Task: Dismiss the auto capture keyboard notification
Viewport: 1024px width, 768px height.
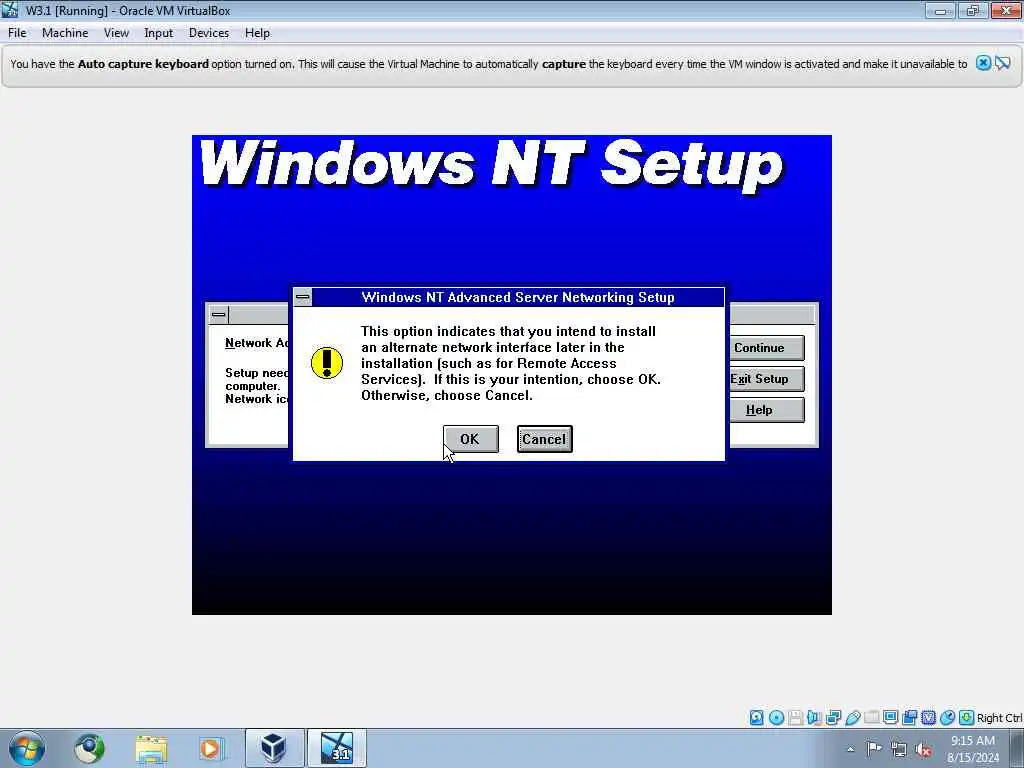Action: [983, 63]
